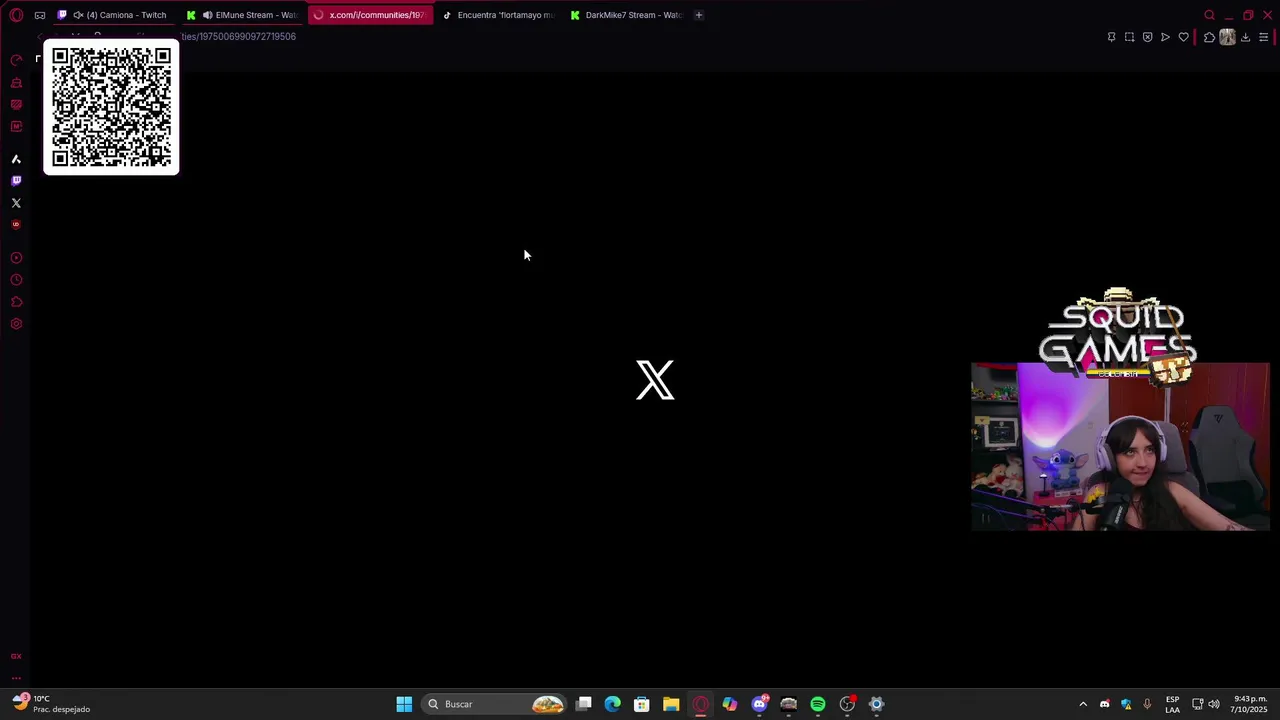Open the History clock sidebar icon
1280x720 pixels.
click(16, 280)
